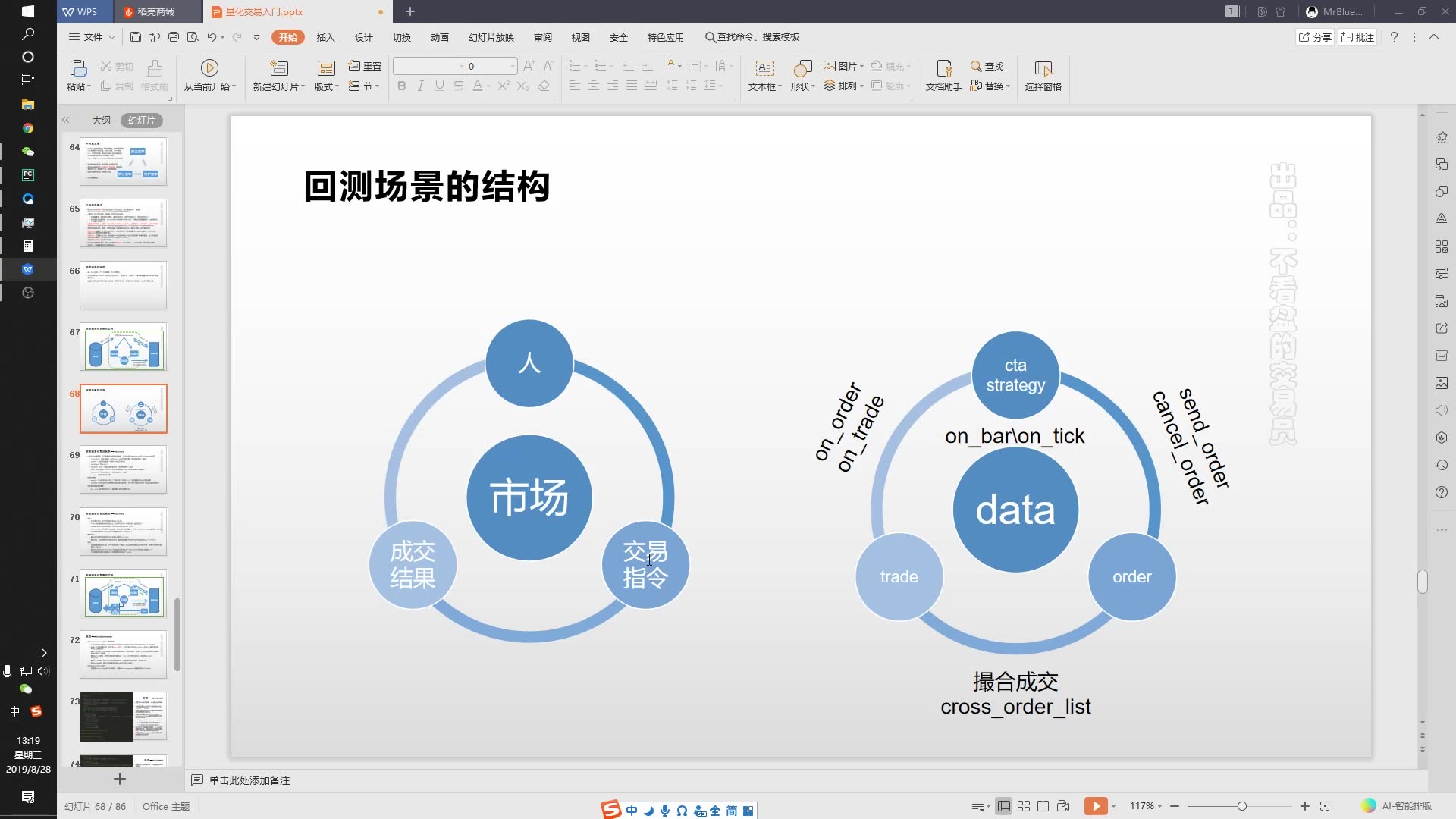Click the 文档助手 icon
The image size is (1456, 819).
(x=943, y=75)
